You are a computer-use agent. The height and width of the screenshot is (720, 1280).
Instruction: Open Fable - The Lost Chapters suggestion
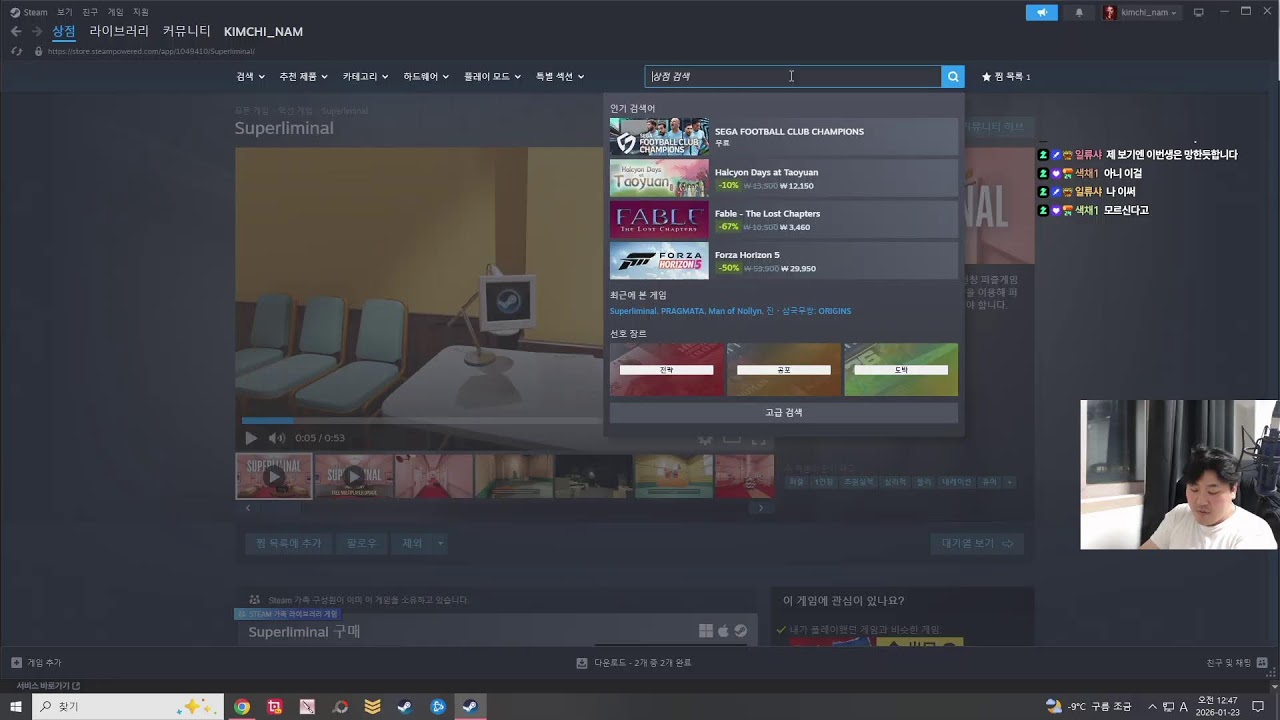tap(784, 220)
